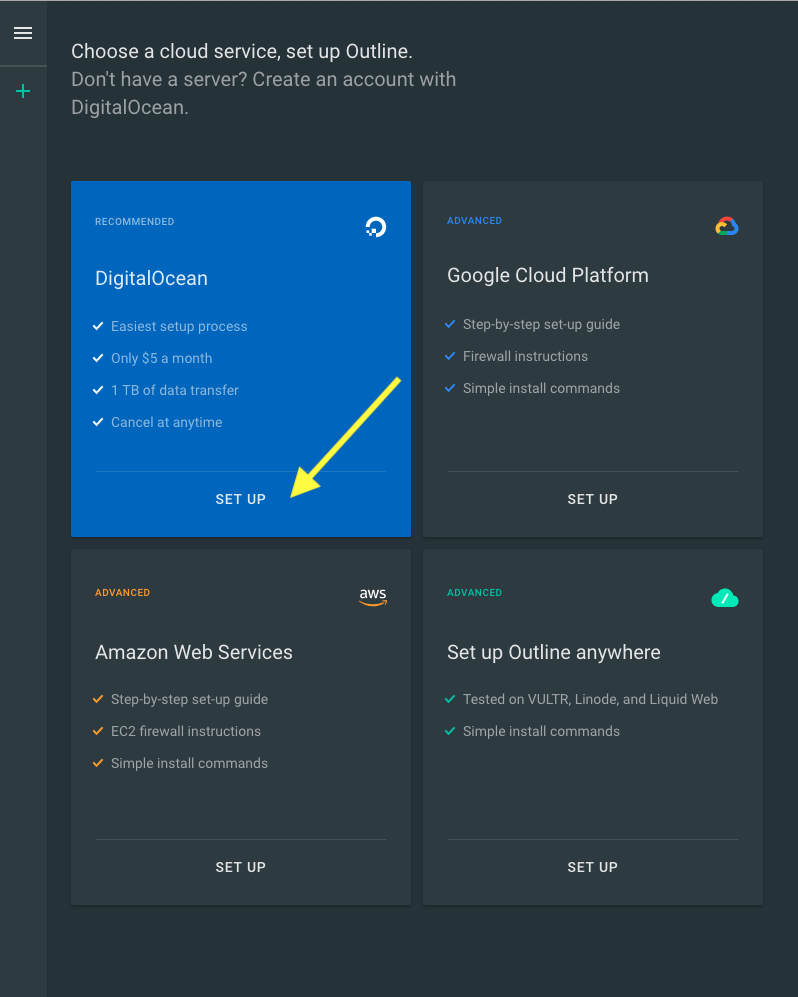
Task: Click the plus icon to add a server
Action: 23,92
